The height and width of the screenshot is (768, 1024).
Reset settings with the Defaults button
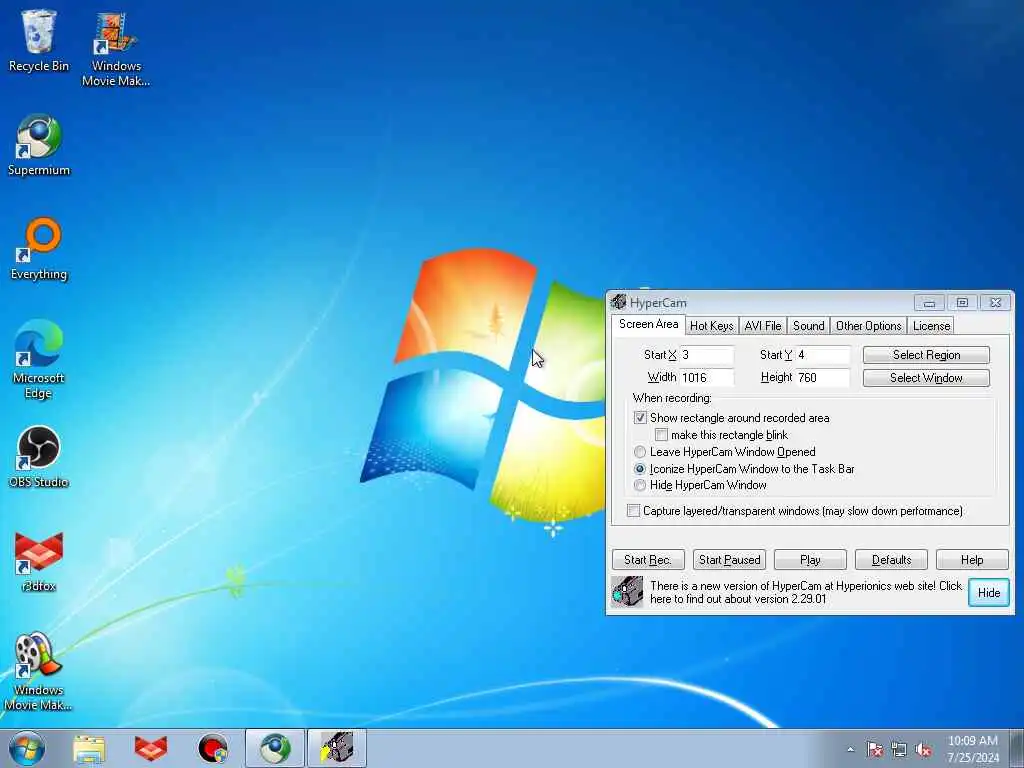tap(891, 560)
